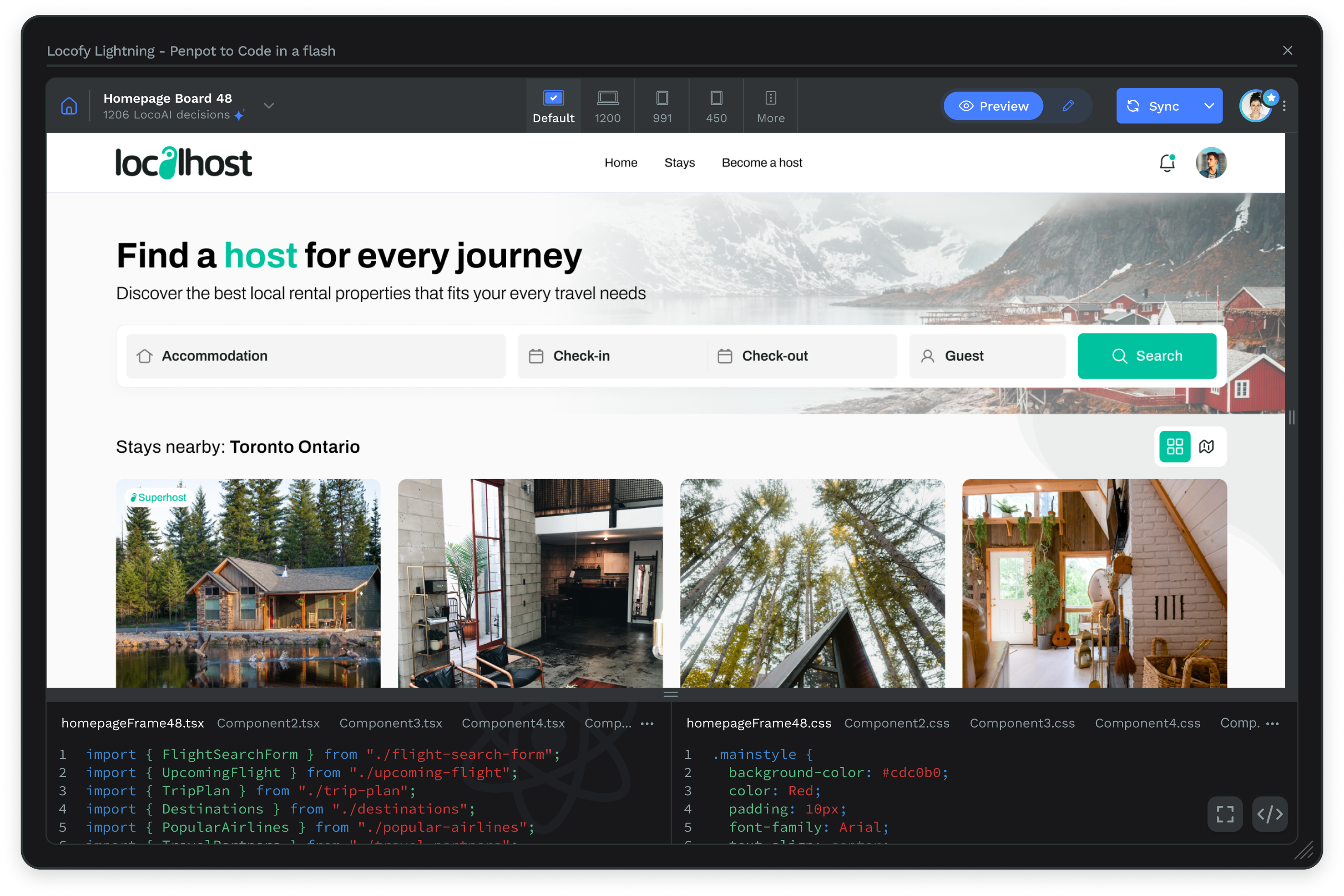This screenshot has width=1344, height=896.
Task: Click the person icon in Guest field
Action: pyautogui.click(x=928, y=356)
